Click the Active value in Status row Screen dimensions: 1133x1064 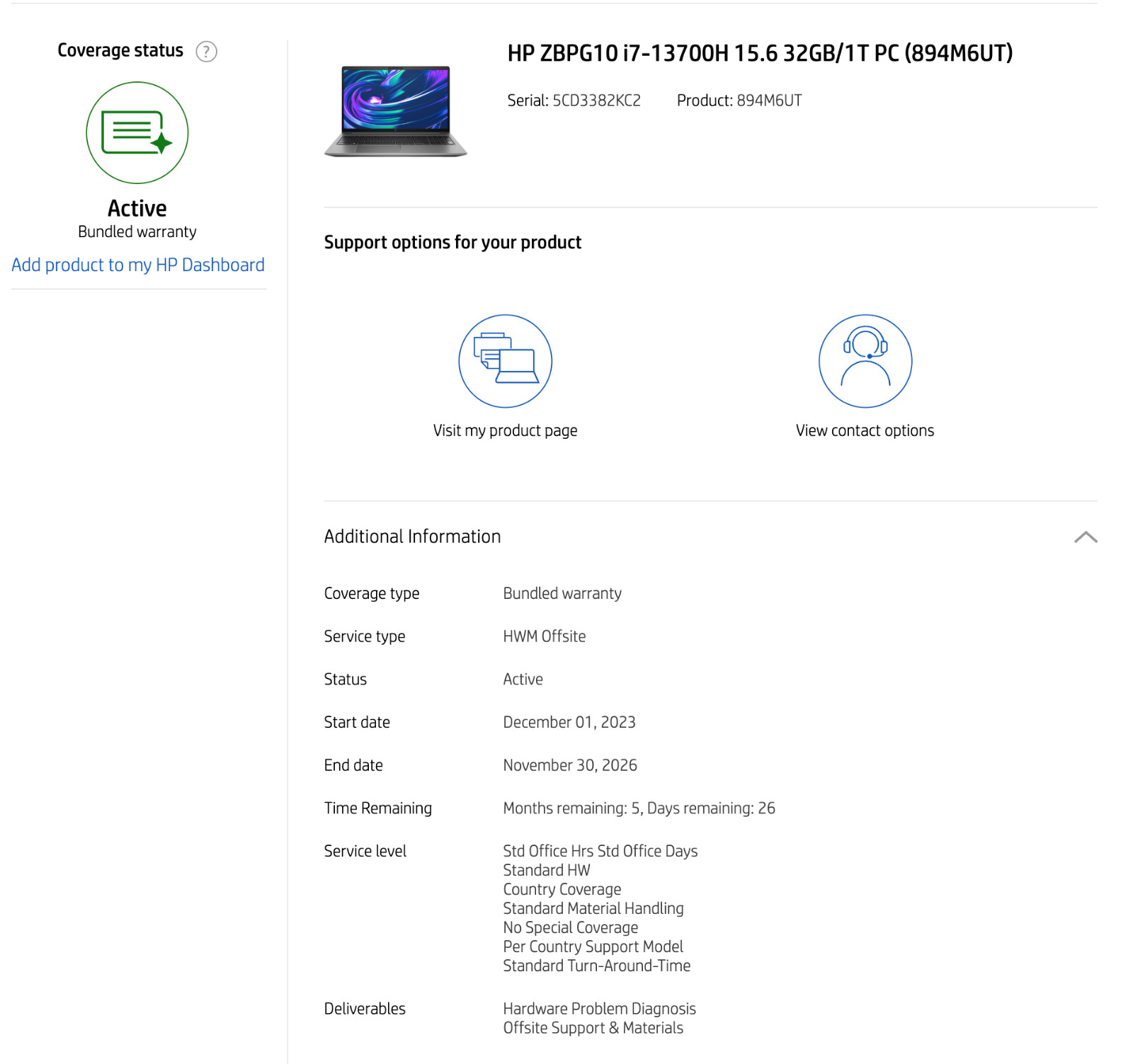coord(523,680)
